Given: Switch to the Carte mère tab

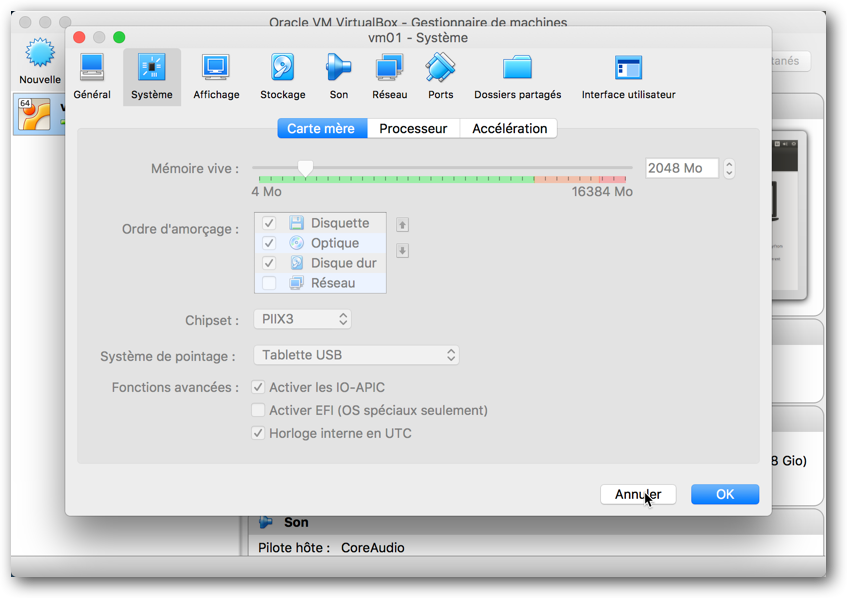Looking at the screenshot, I should click(322, 129).
